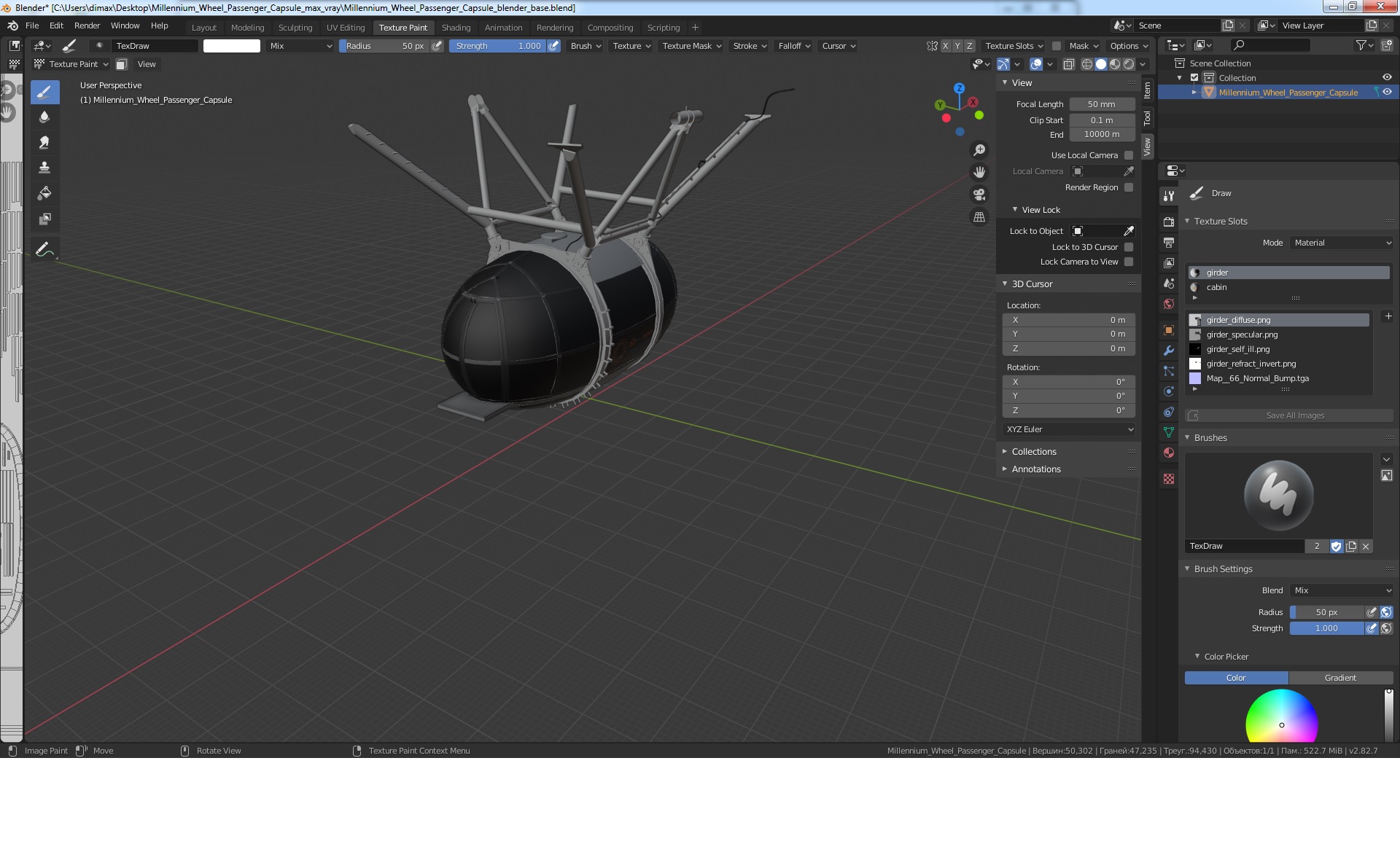Click the Strength slider in the header
Screen dimensions: 1400x844
498,46
